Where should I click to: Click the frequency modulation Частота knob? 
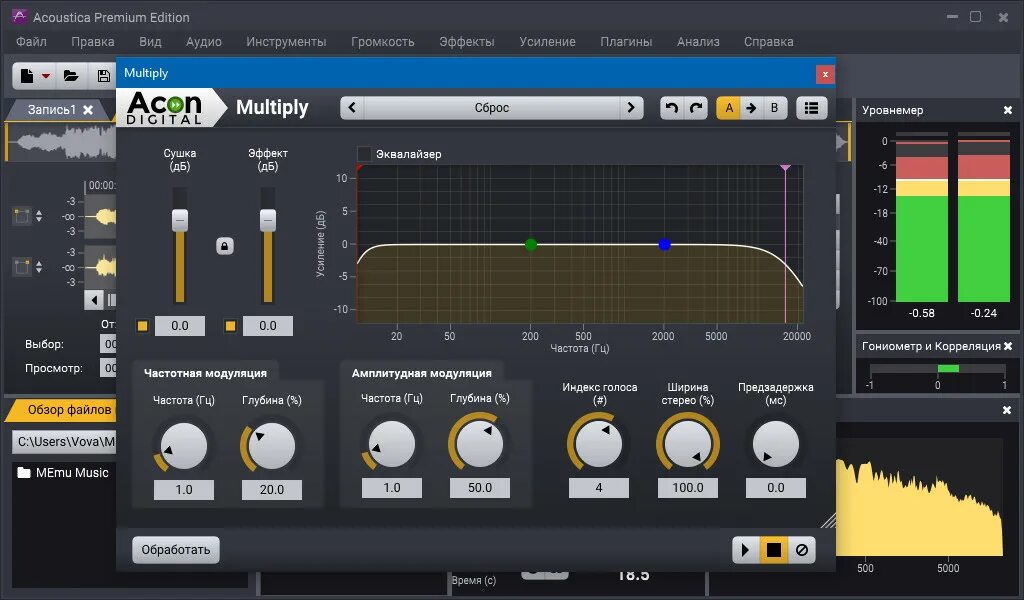[184, 446]
